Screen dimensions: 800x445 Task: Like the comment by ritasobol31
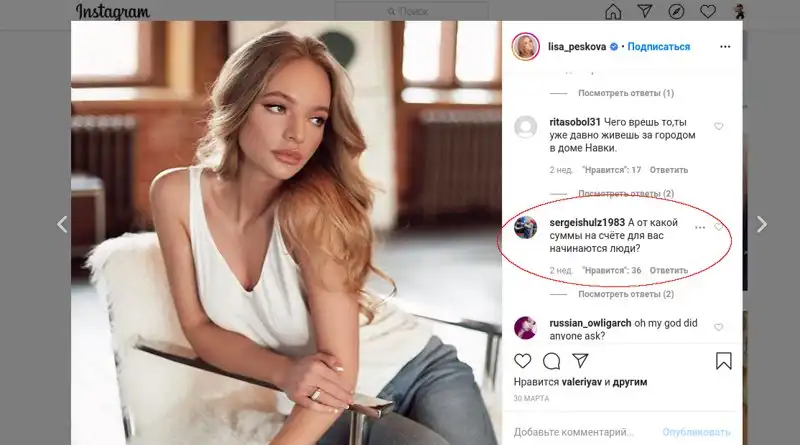(x=718, y=127)
